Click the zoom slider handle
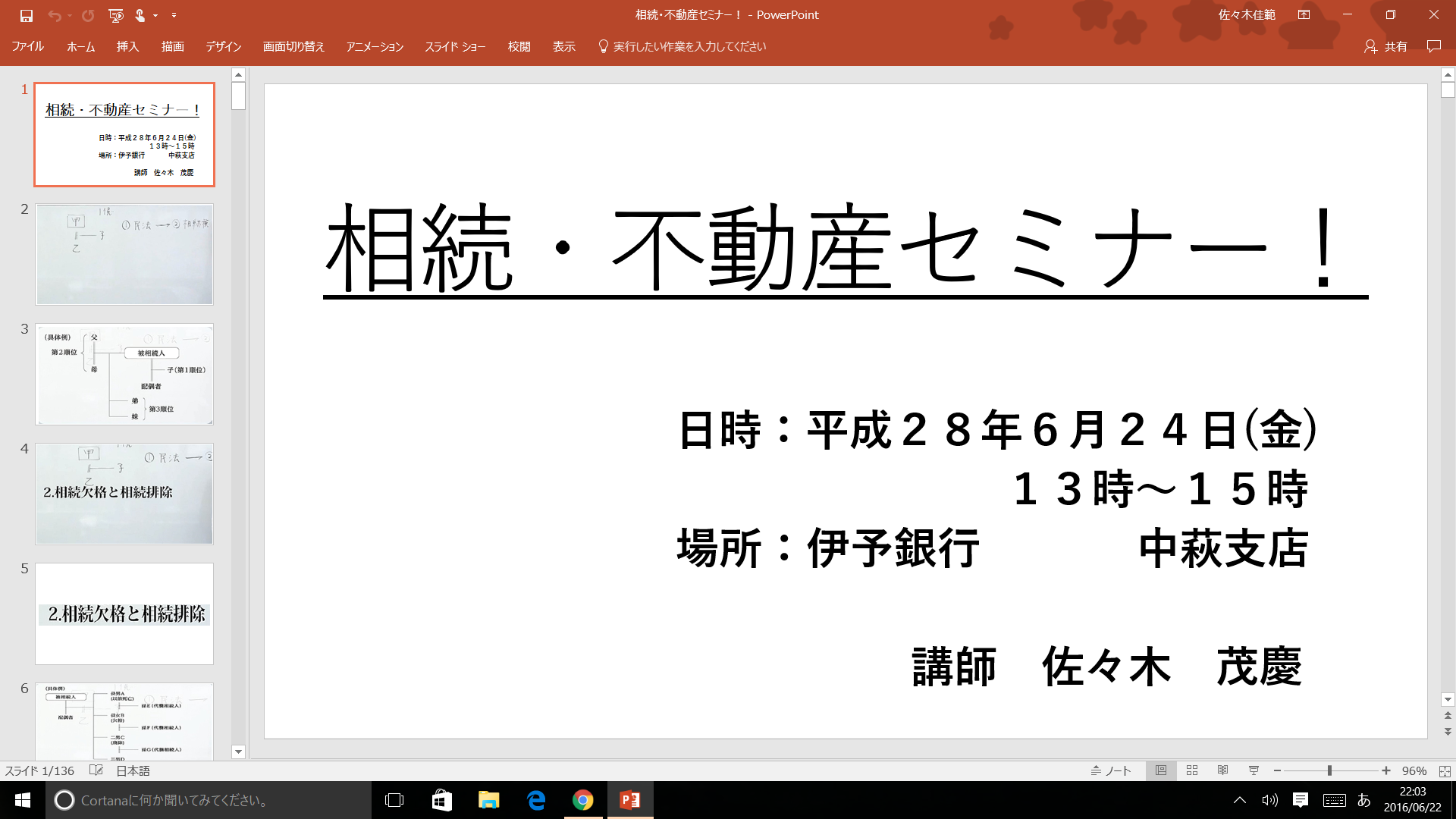This screenshot has width=1456, height=819. tap(1329, 770)
